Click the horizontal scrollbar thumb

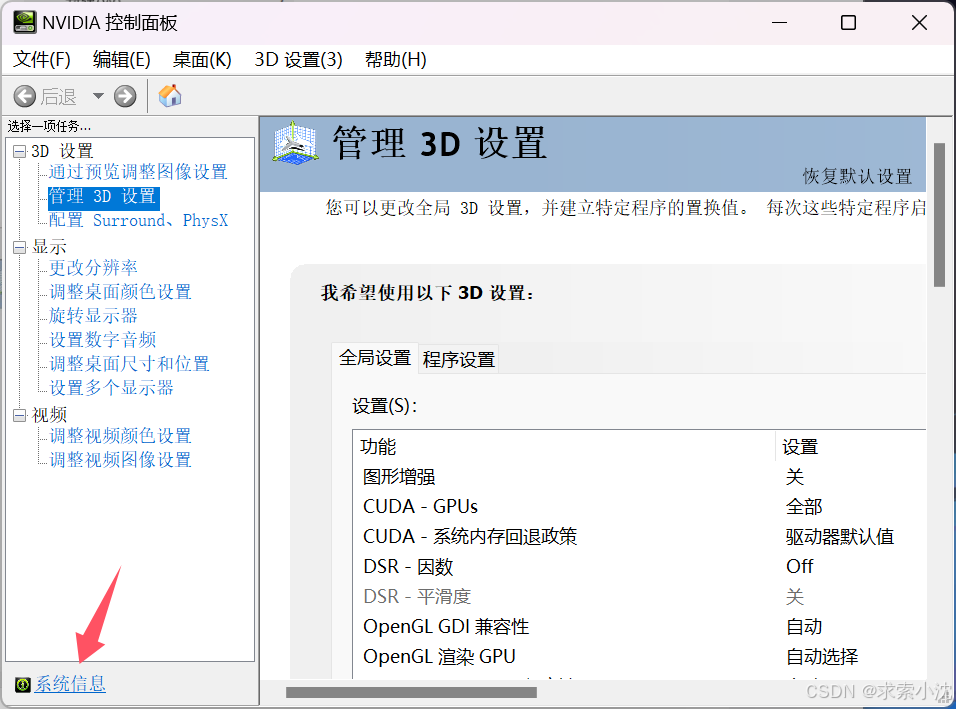[x=412, y=693]
